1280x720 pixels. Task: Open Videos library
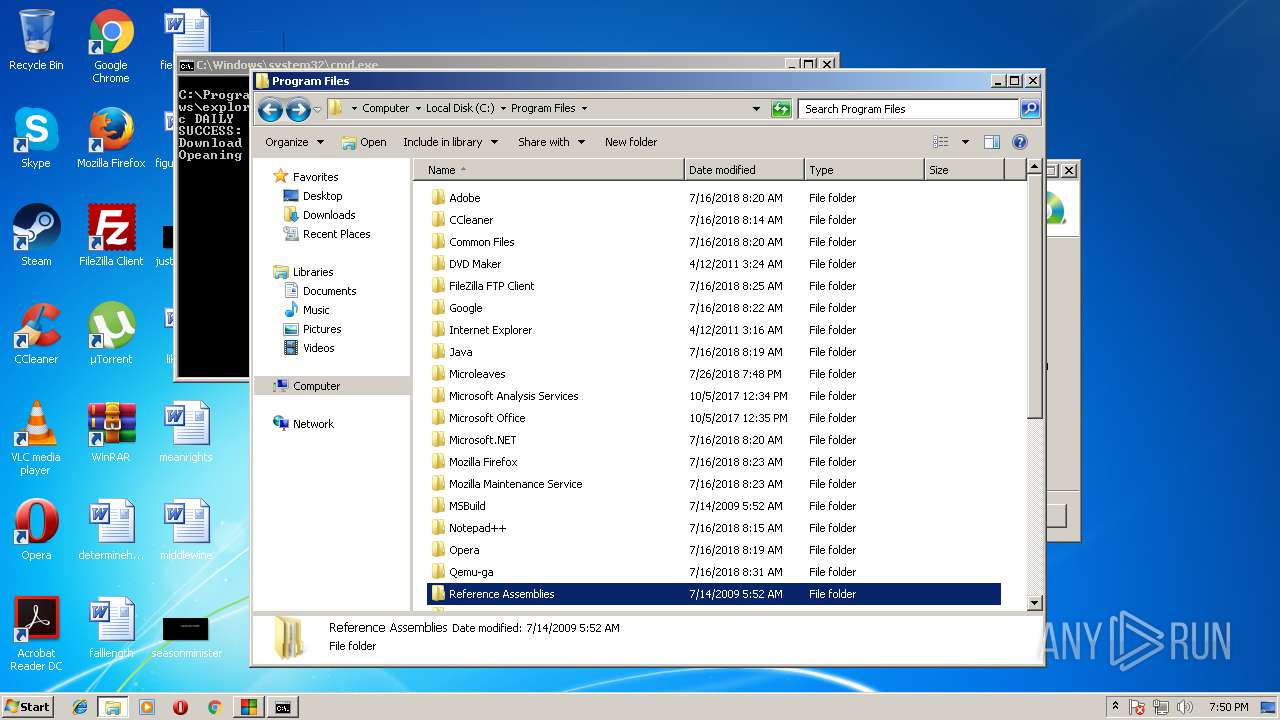pyautogui.click(x=319, y=348)
